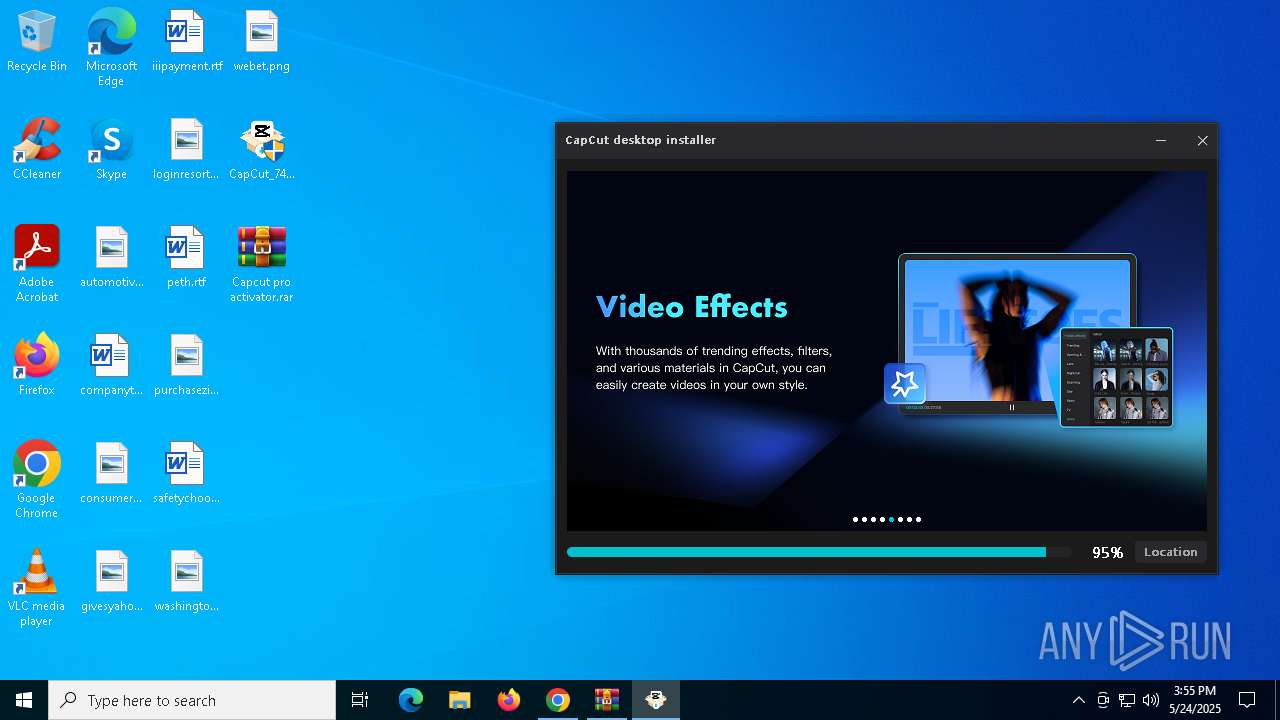
Task: Open the Recycle Bin desktop icon
Action: pyautogui.click(x=37, y=41)
